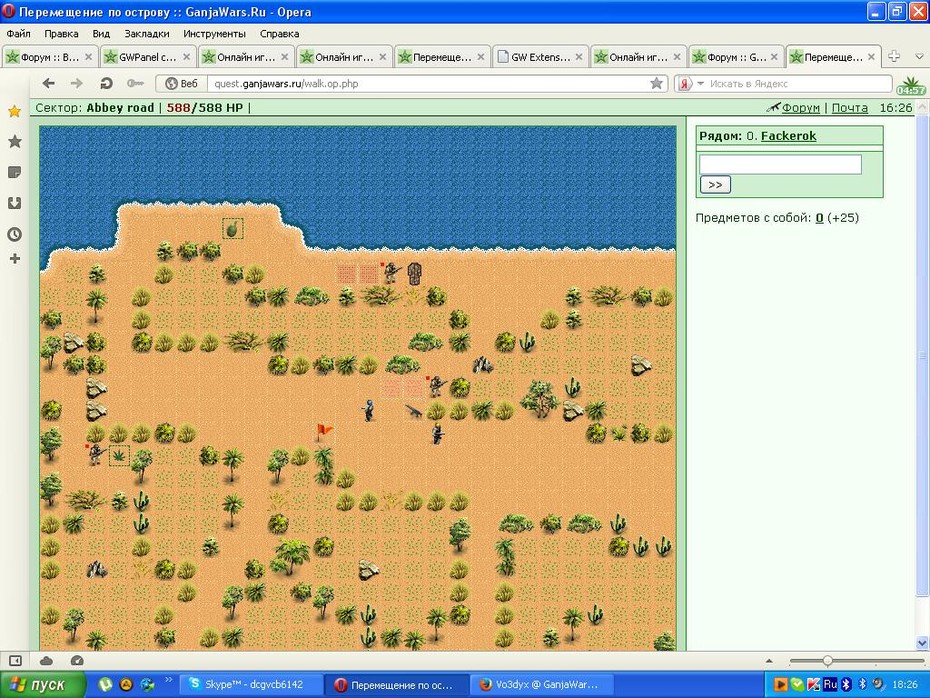Open the Форум link
Viewport: 930px width, 698px height.
[801, 108]
